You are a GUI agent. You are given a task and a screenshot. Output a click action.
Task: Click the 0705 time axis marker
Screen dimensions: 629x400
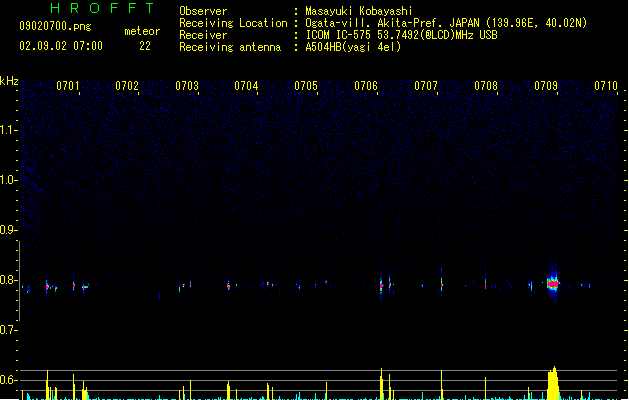click(306, 86)
